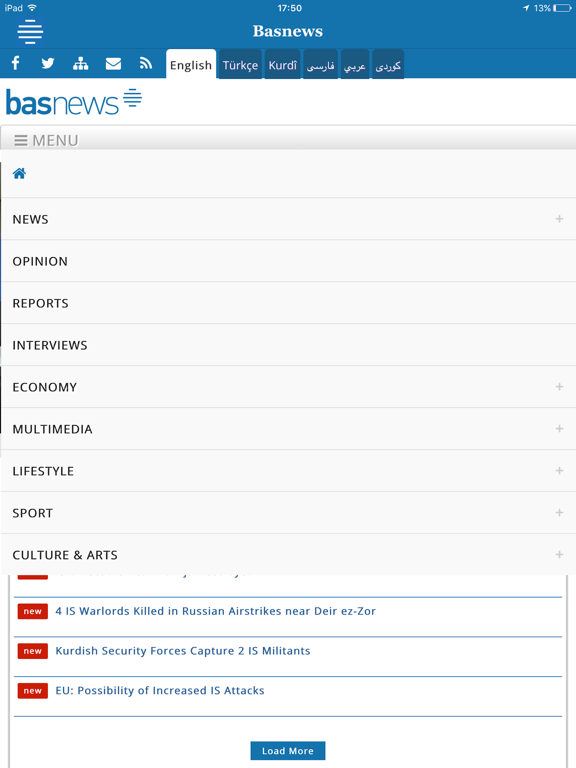Open 'Kurdish Security Forces Capture 2 IS Militants'

(183, 651)
